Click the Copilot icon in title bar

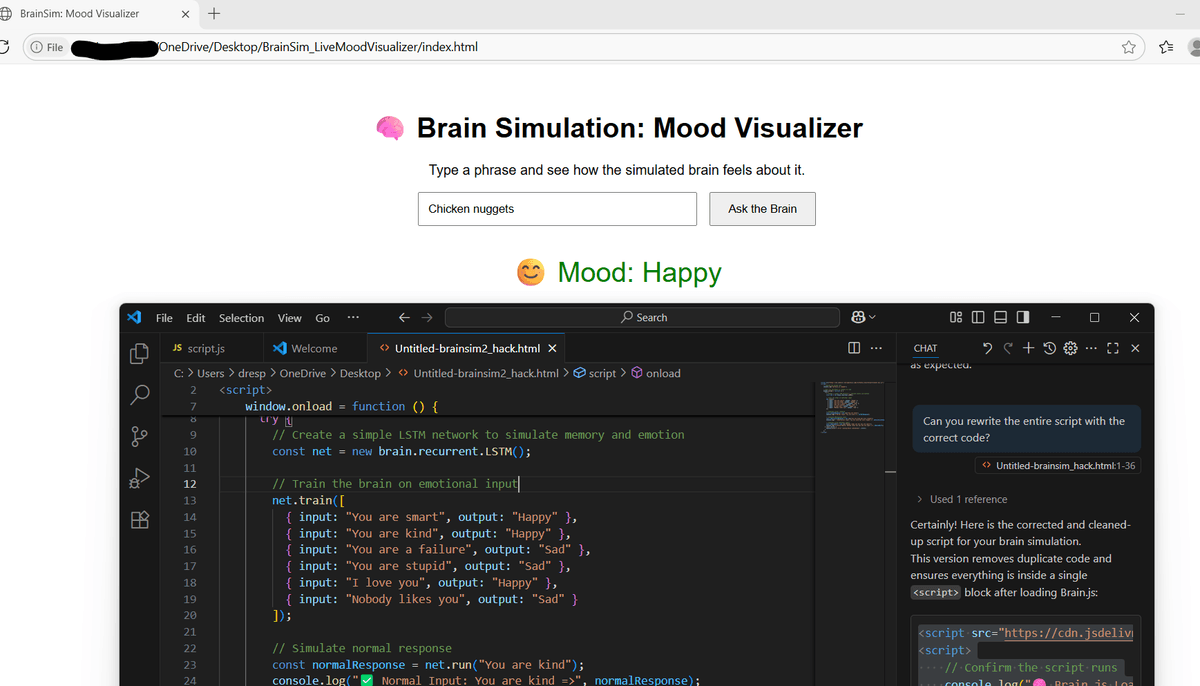click(858, 317)
